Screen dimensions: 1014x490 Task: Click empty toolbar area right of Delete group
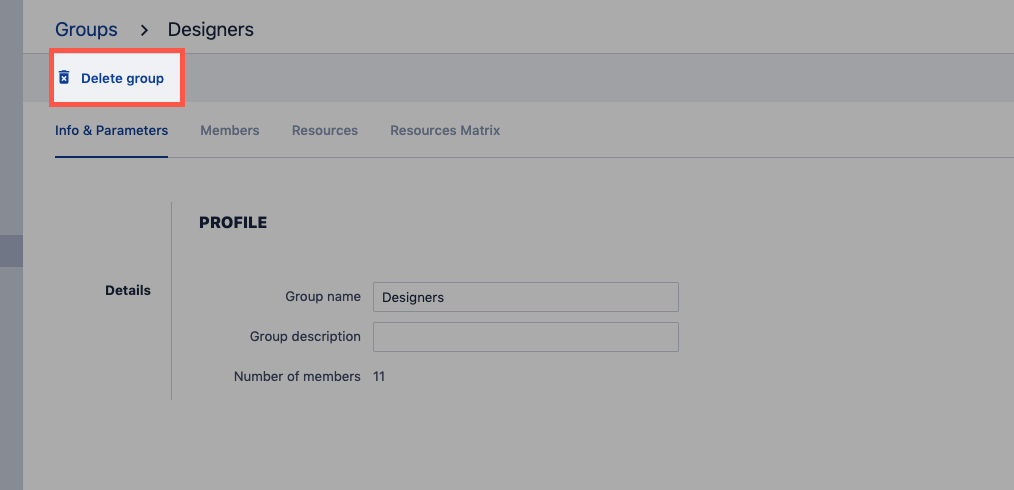[600, 78]
